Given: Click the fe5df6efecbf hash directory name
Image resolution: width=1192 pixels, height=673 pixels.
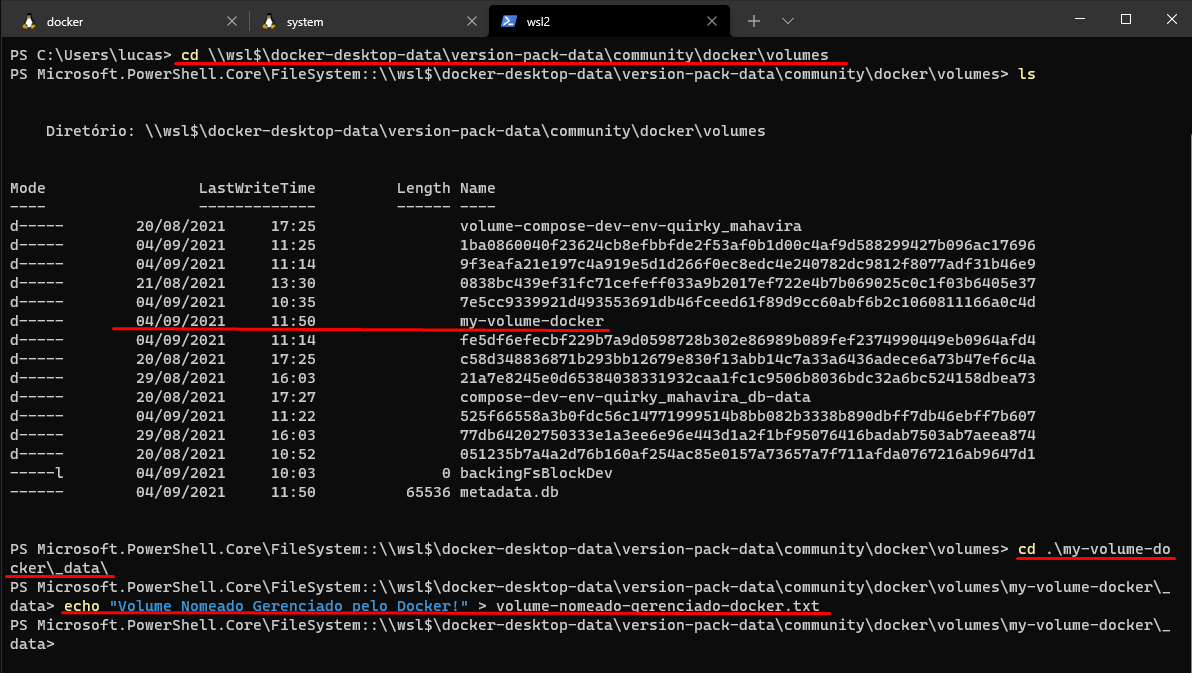Looking at the screenshot, I should click(747, 340).
